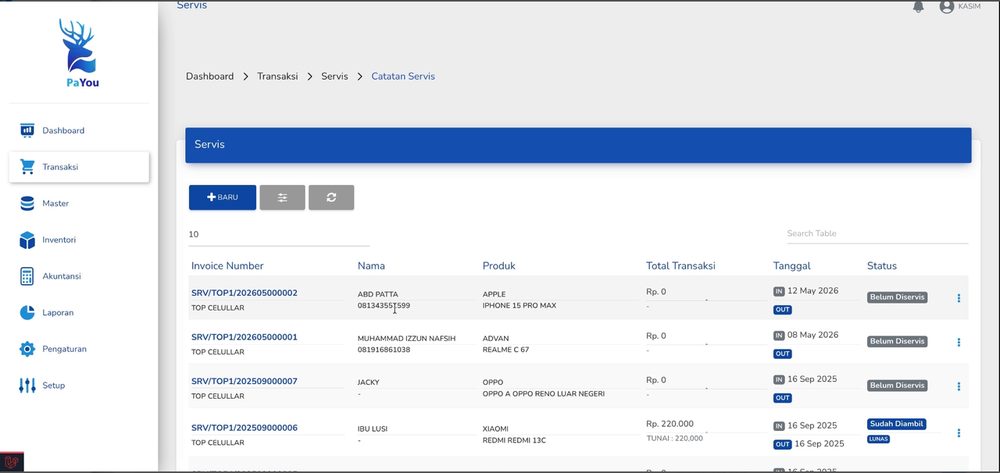
Task: Click the Sudah Diambil status badge
Action: 896,424
